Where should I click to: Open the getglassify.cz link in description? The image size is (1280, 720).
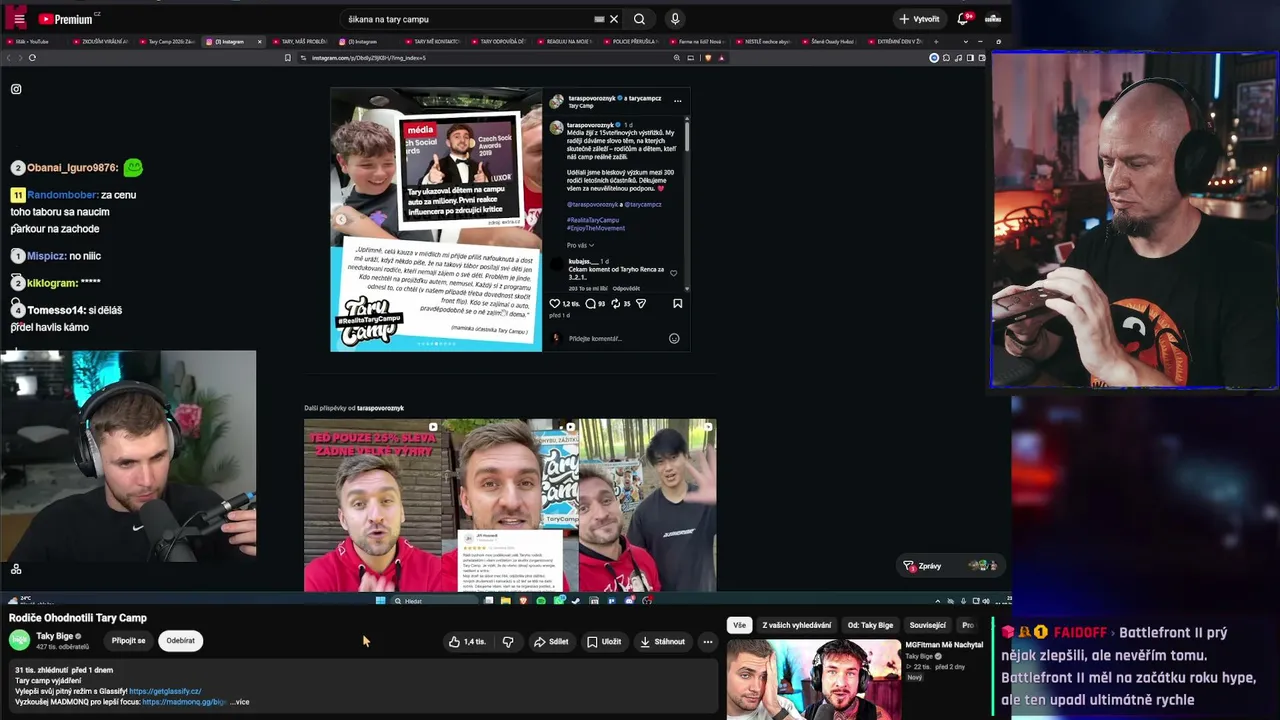[165, 691]
